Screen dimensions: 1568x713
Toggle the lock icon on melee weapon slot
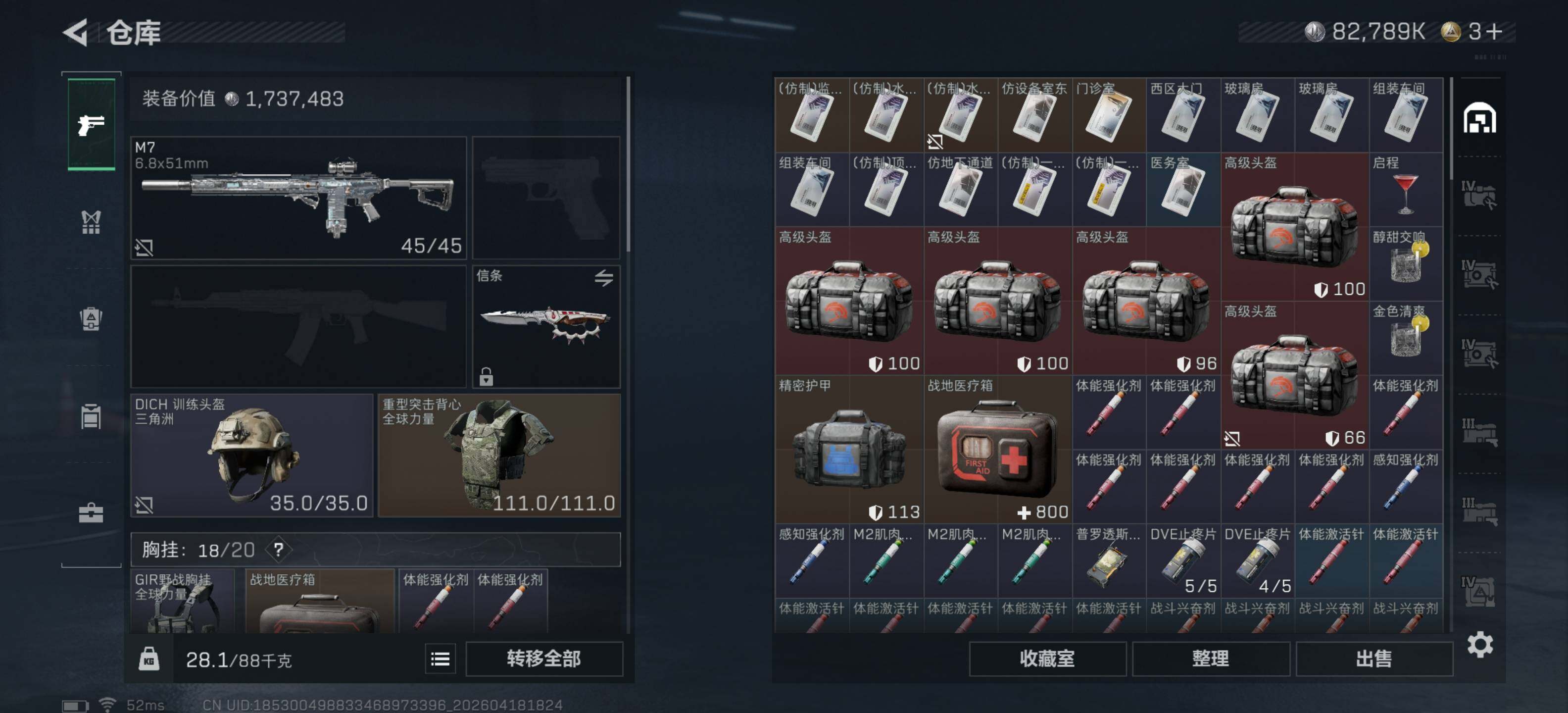coord(486,377)
